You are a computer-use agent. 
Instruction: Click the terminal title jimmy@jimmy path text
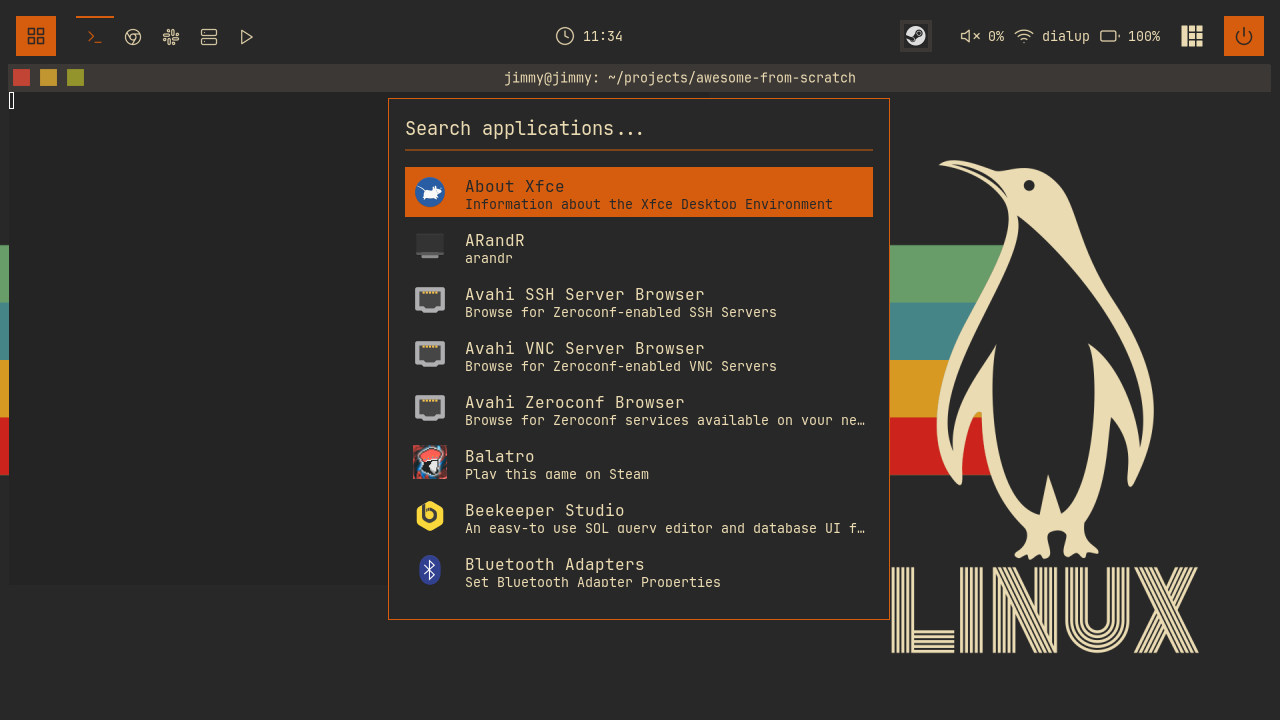pyautogui.click(x=680, y=78)
